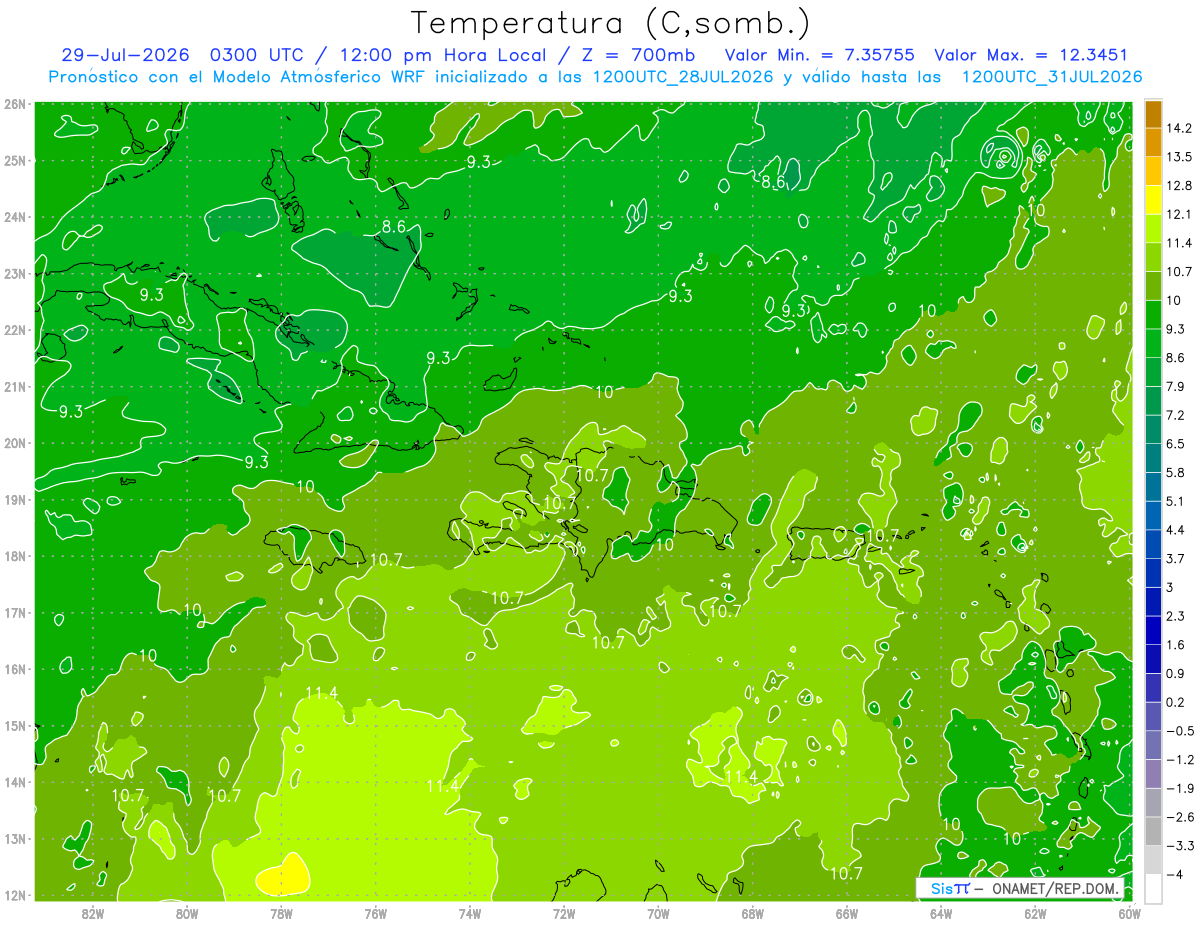Click the "72W" longitude axis label
The image size is (1200, 927).
coord(563,913)
